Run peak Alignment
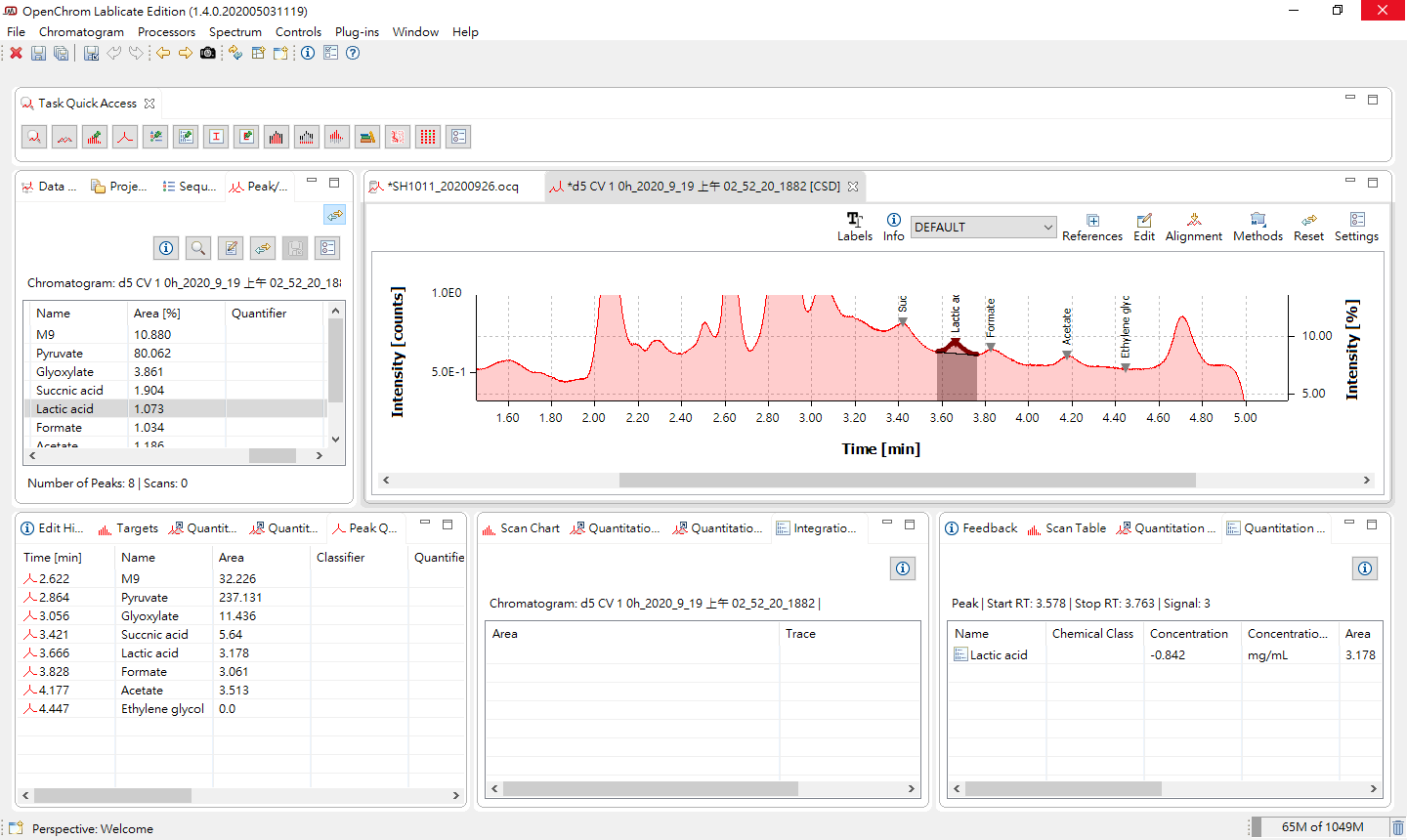The width and height of the screenshot is (1407, 840). (1193, 227)
